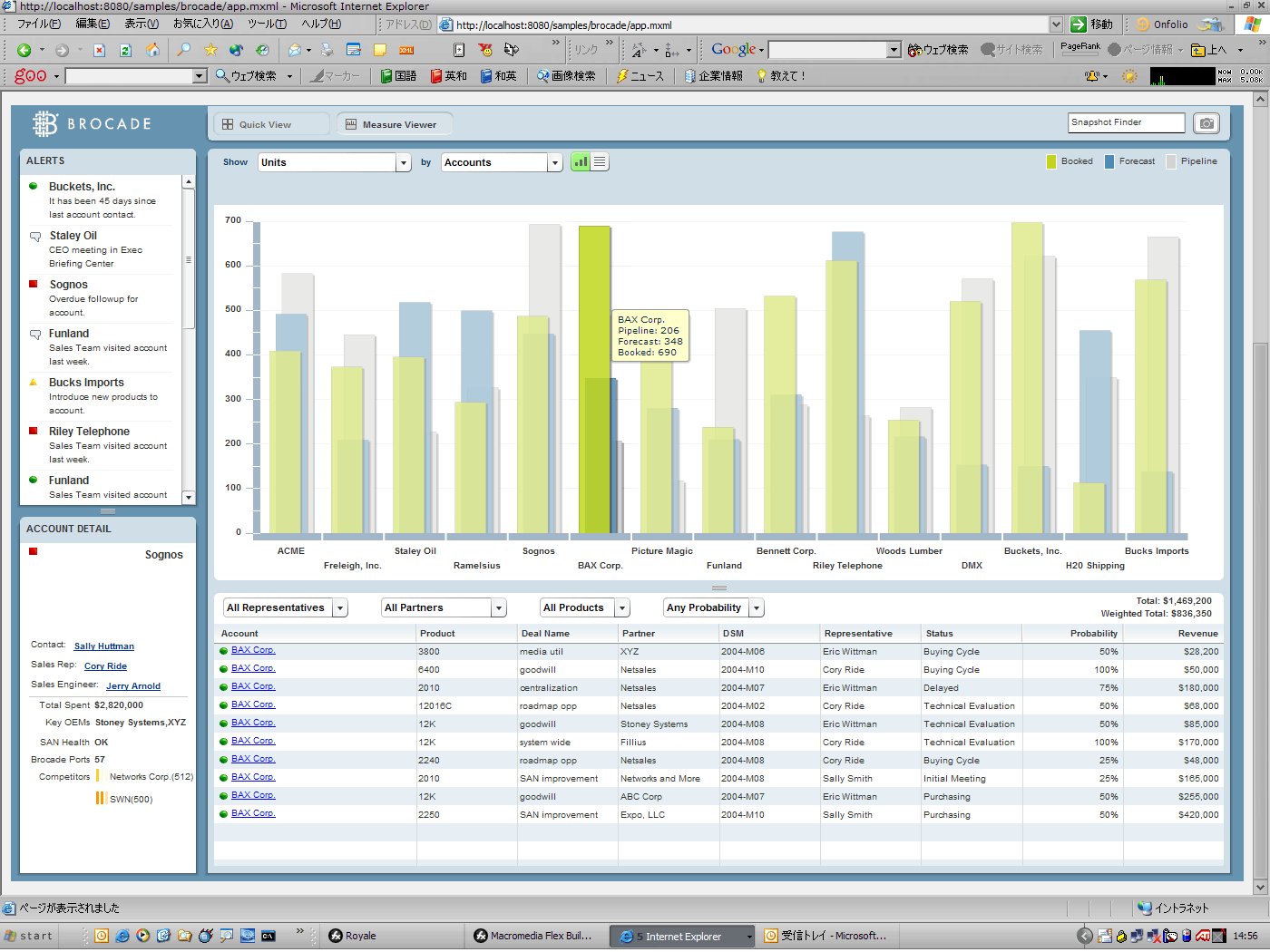Open the Windows start button
1270x952 pixels.
(29, 936)
